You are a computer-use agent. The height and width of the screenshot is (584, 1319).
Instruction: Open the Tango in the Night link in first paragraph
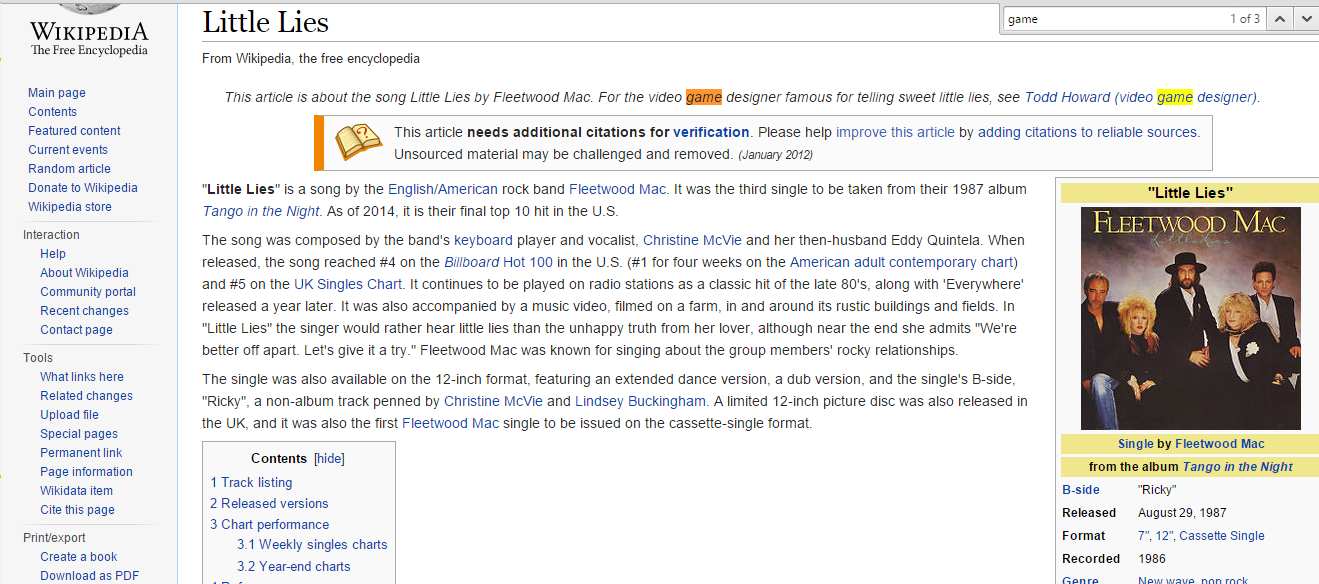point(261,211)
